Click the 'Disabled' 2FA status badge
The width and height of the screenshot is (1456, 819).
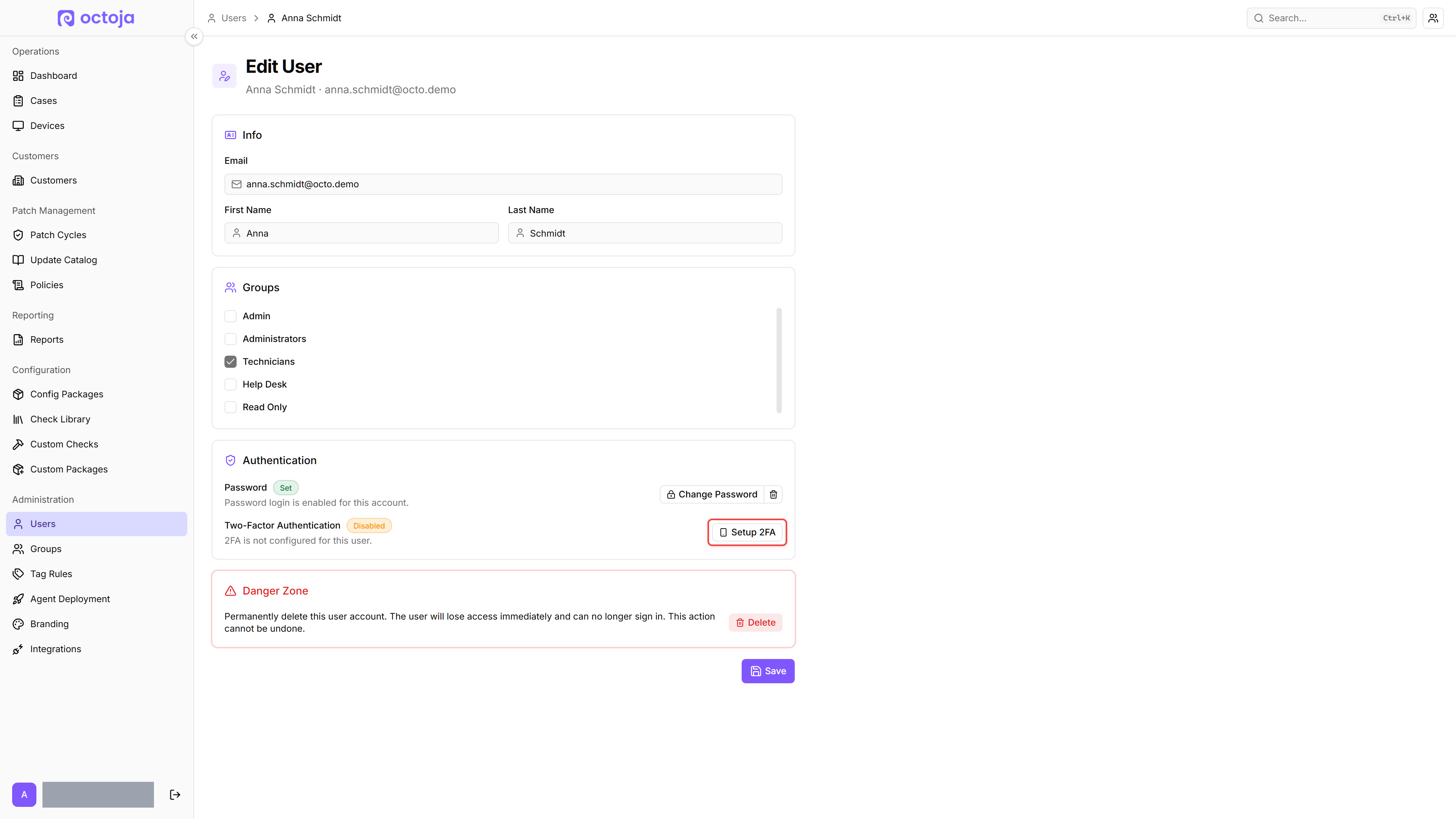click(369, 526)
